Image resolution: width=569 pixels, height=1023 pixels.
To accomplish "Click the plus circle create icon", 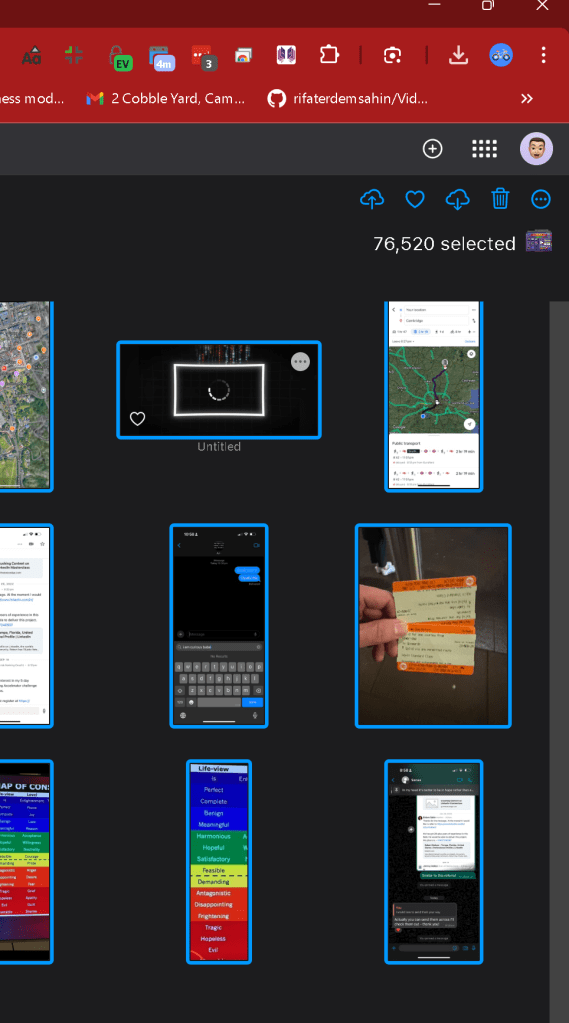I will point(433,149).
